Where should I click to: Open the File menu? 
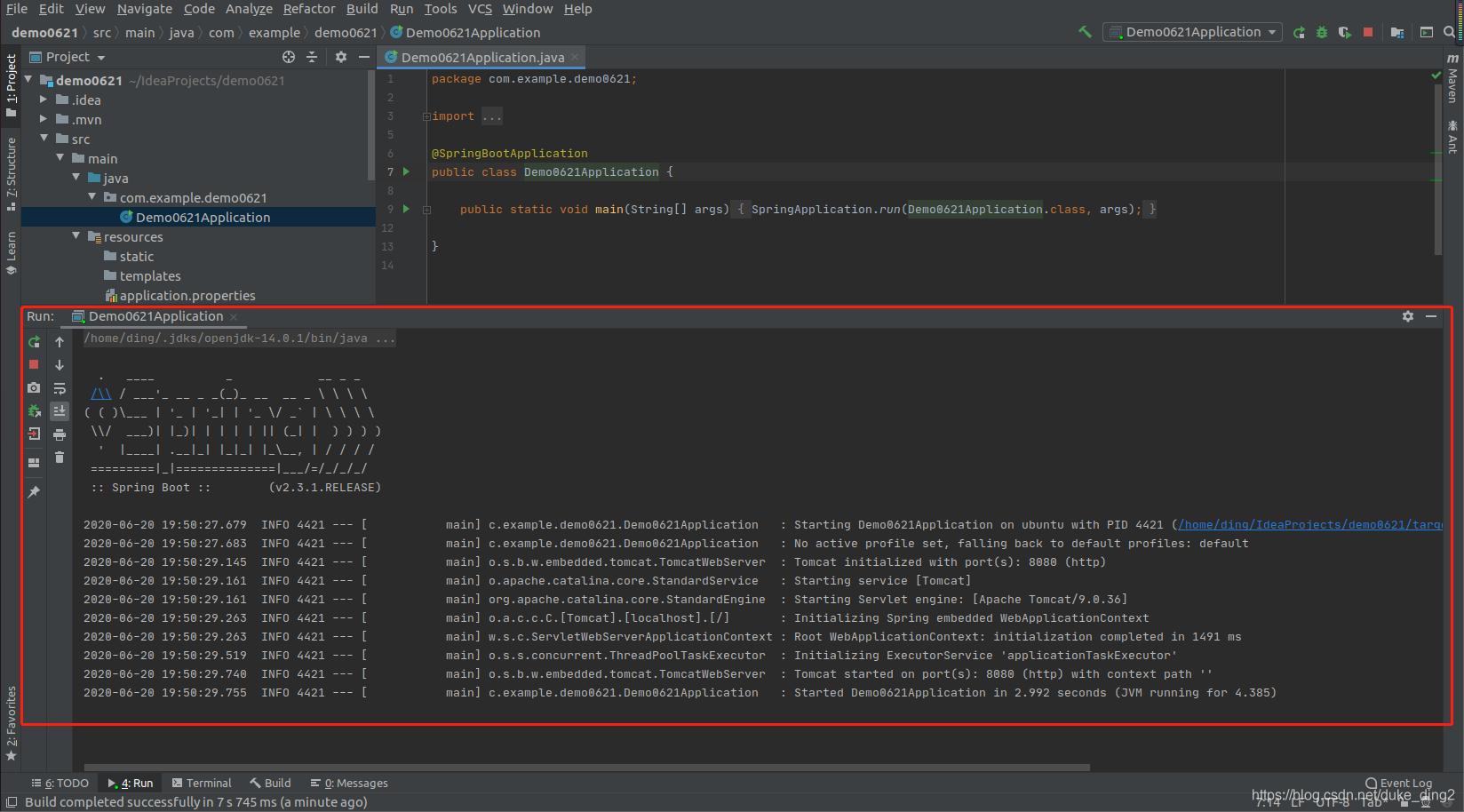pos(17,9)
